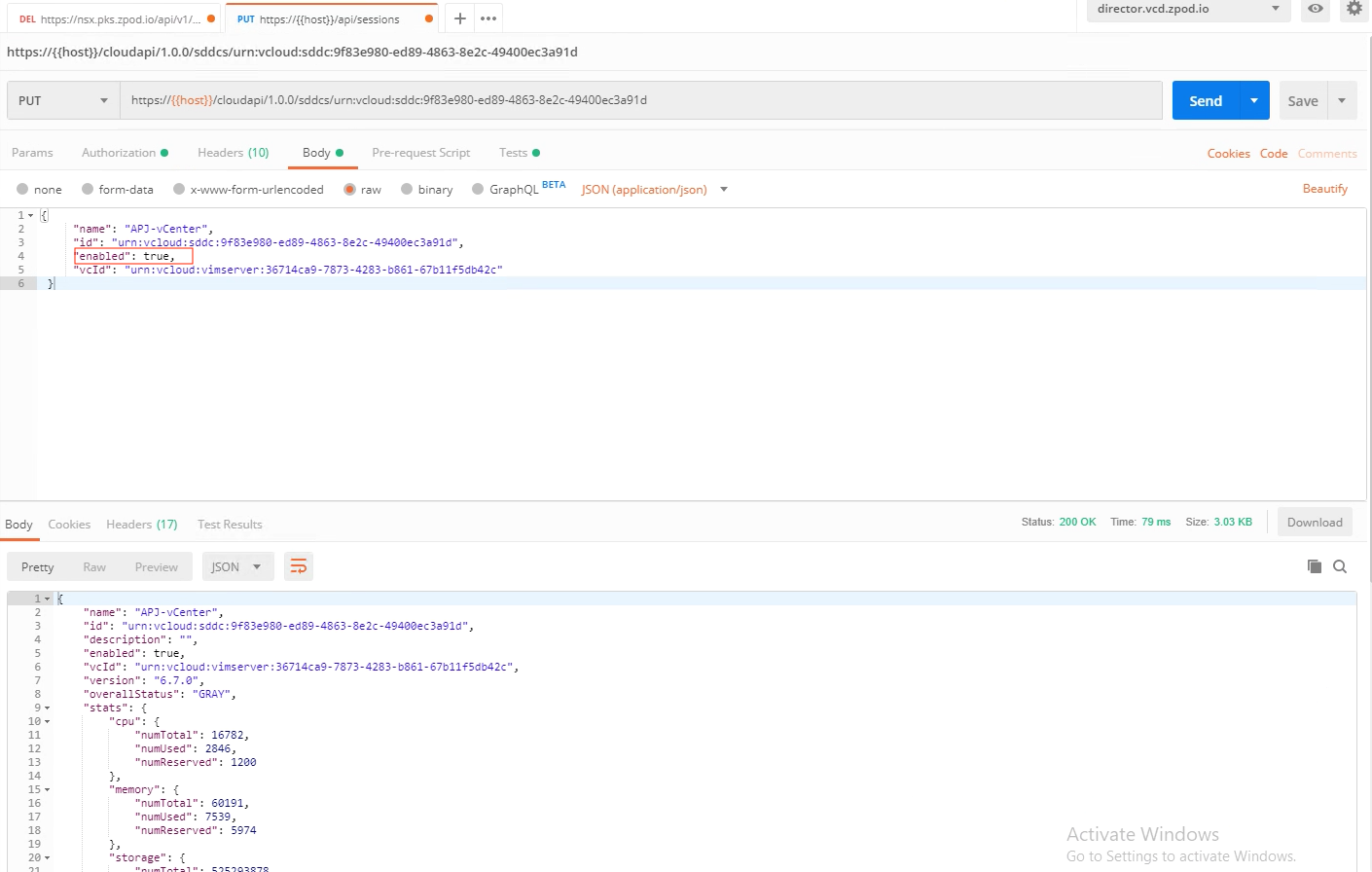Choose the none body radio button

(22, 189)
